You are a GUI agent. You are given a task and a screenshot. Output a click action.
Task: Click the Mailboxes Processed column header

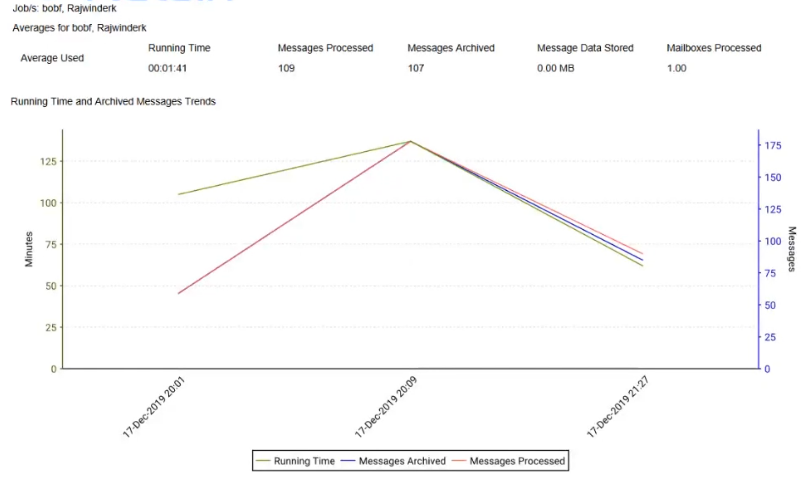tap(714, 48)
